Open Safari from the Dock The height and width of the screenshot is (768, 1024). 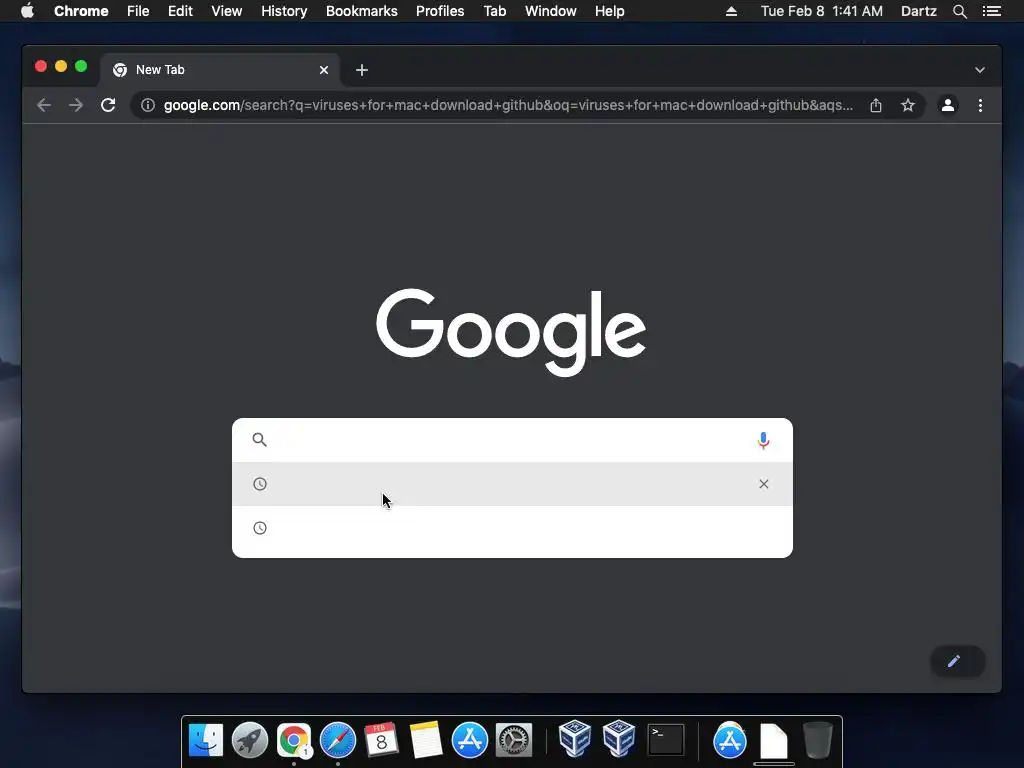(338, 741)
